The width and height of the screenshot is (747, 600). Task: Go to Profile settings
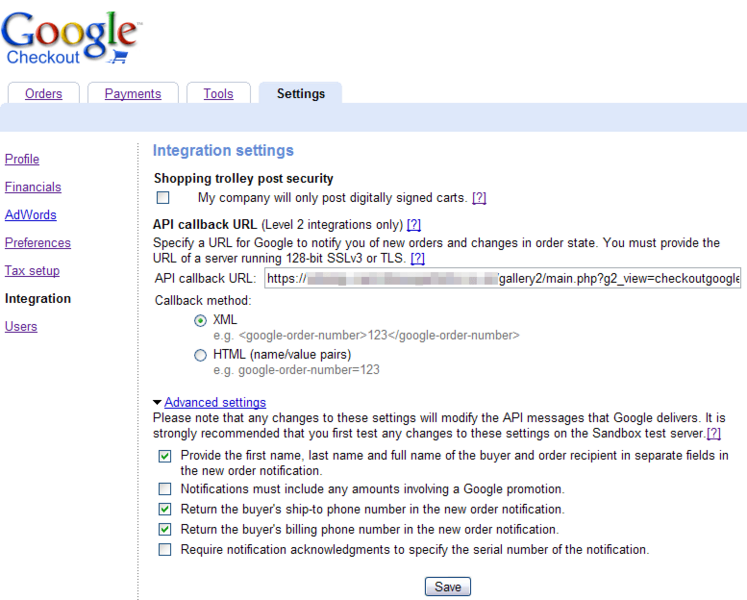(x=22, y=159)
